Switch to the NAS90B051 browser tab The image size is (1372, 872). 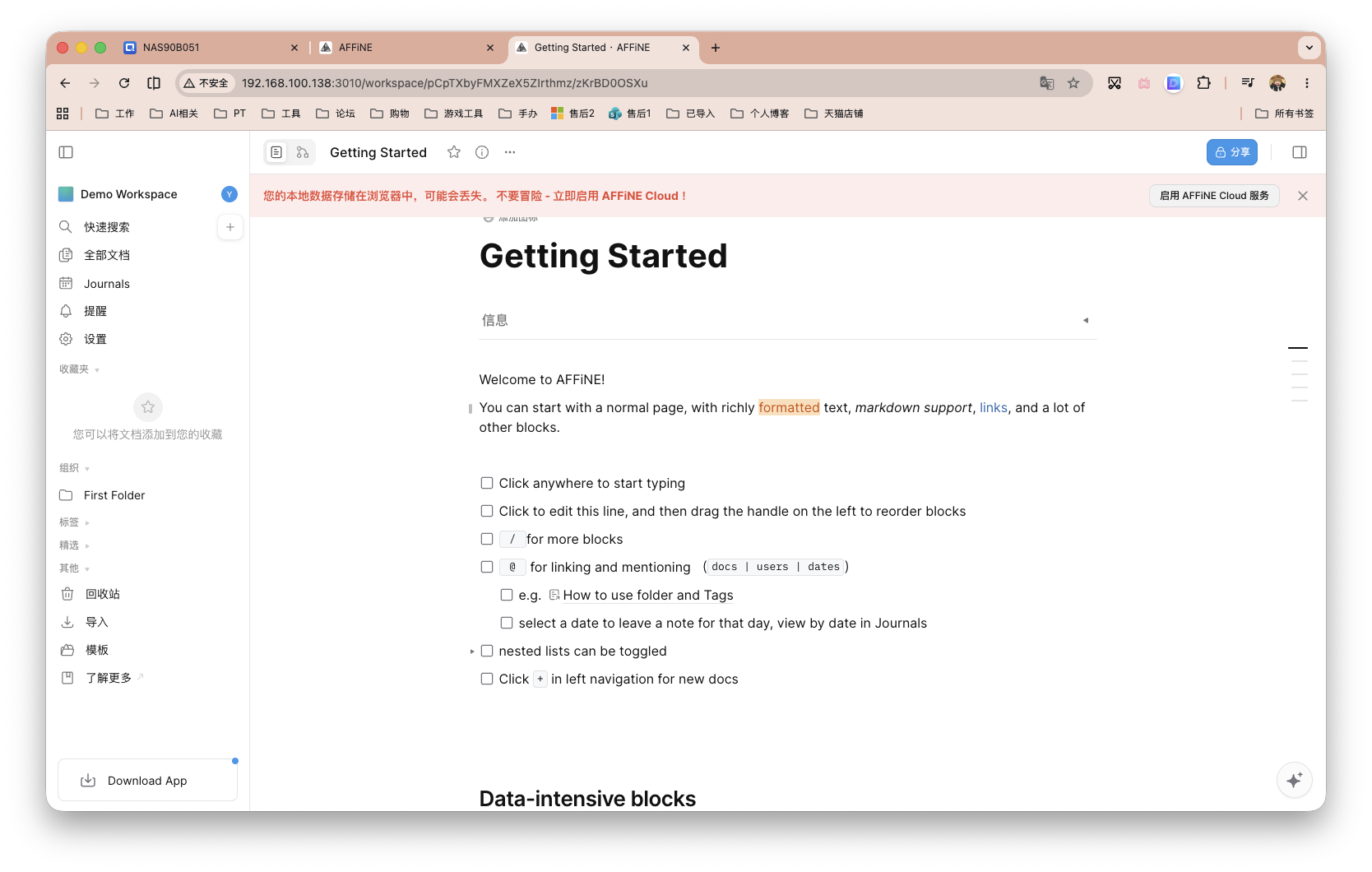[x=211, y=48]
